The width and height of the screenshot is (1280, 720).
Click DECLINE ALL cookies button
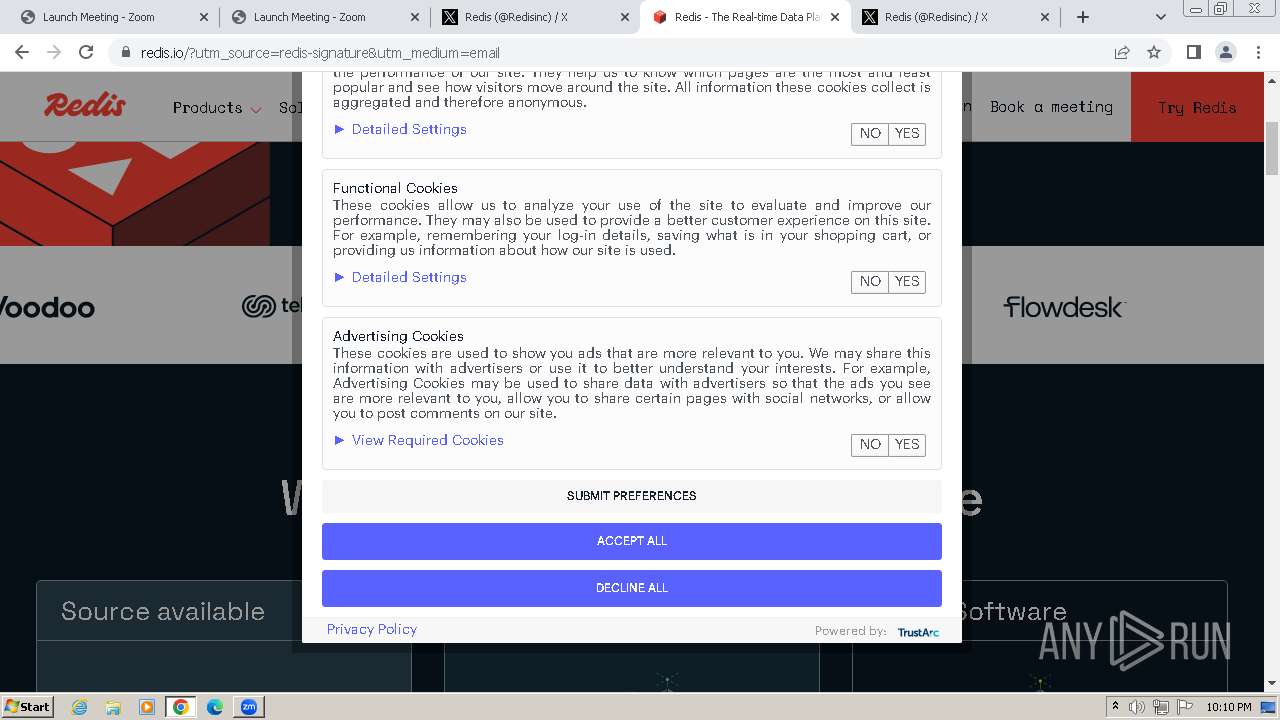632,588
